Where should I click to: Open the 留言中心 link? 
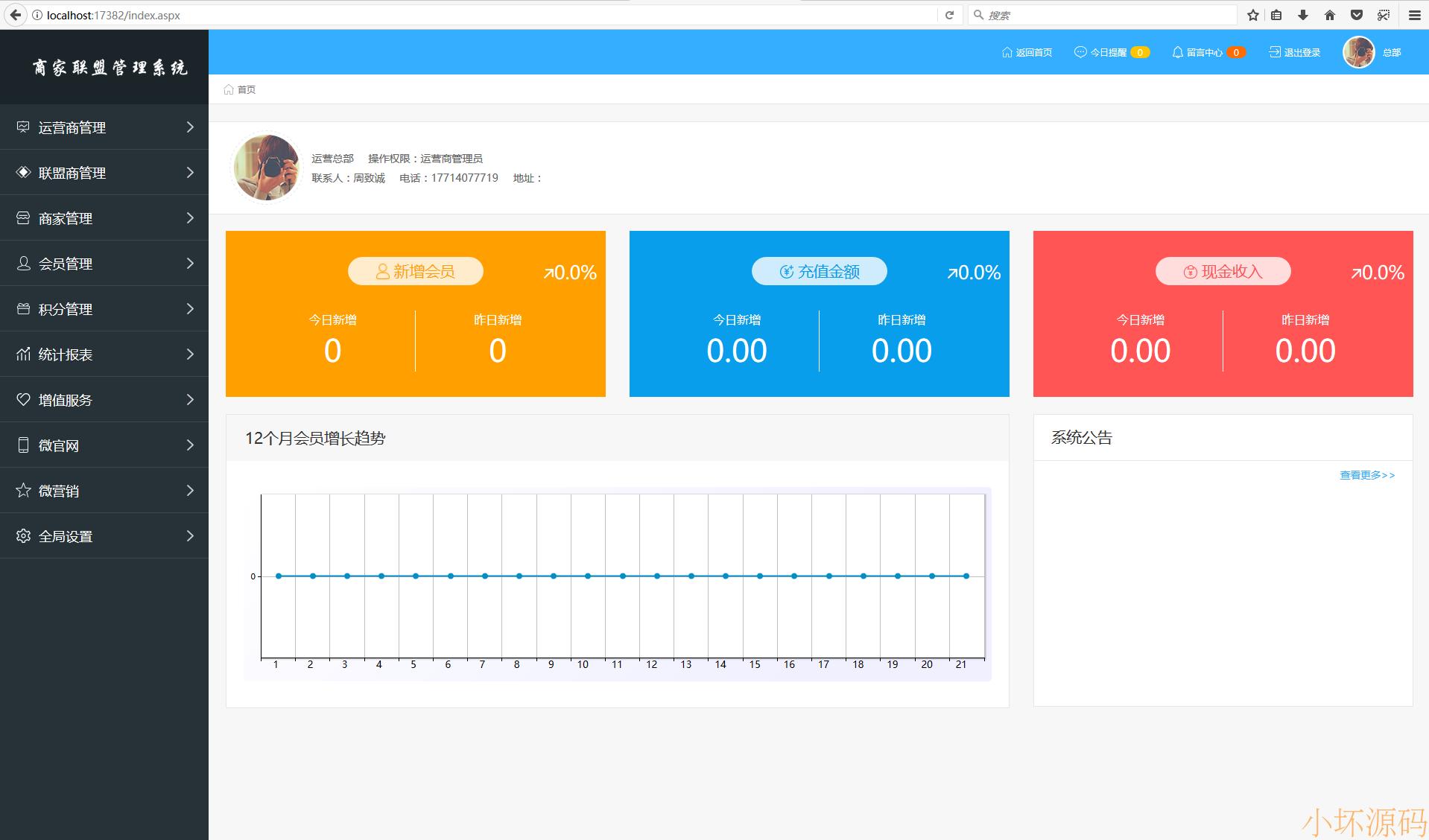(x=1205, y=52)
